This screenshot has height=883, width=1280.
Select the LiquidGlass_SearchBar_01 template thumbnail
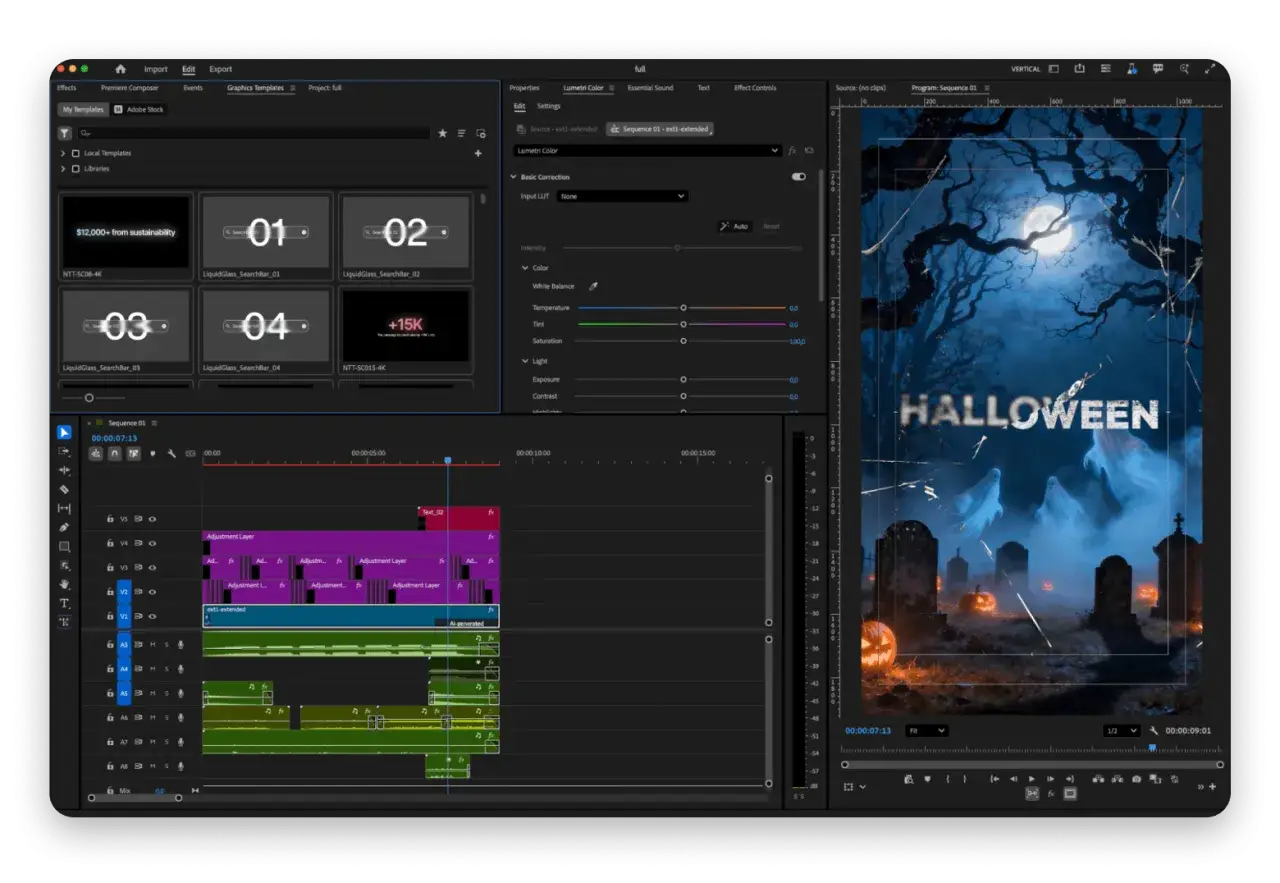click(265, 233)
